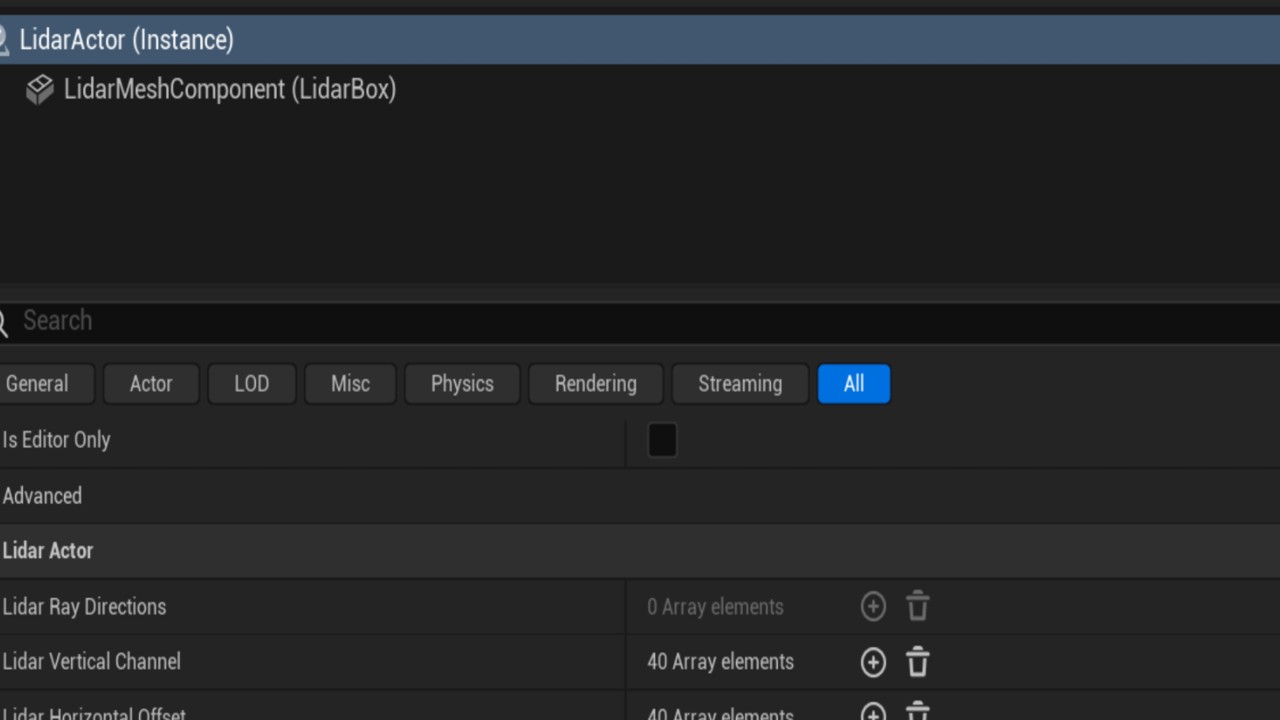Click the Misc filter button
1280x720 pixels.
point(350,384)
